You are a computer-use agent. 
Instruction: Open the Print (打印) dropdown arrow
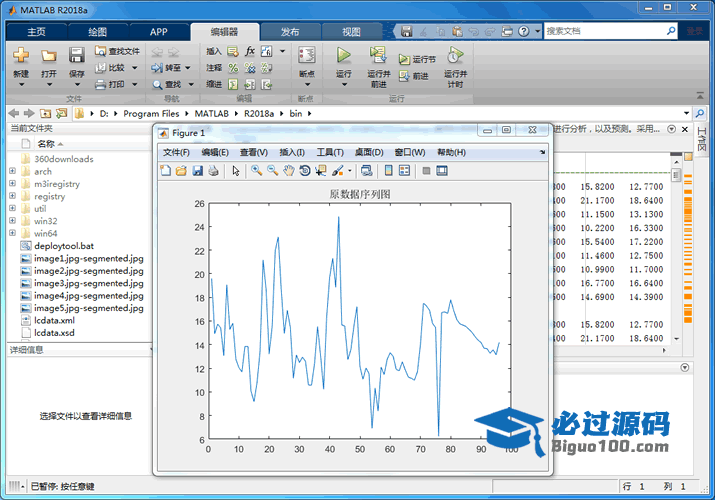pos(135,84)
